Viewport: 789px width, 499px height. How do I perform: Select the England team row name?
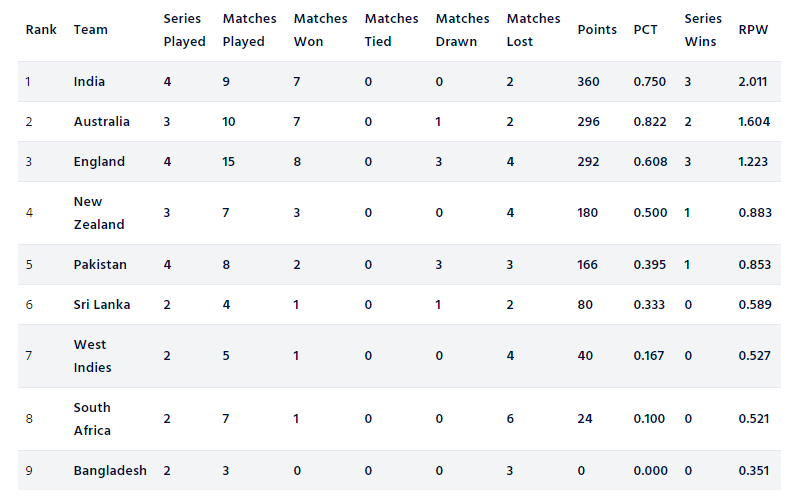99,161
